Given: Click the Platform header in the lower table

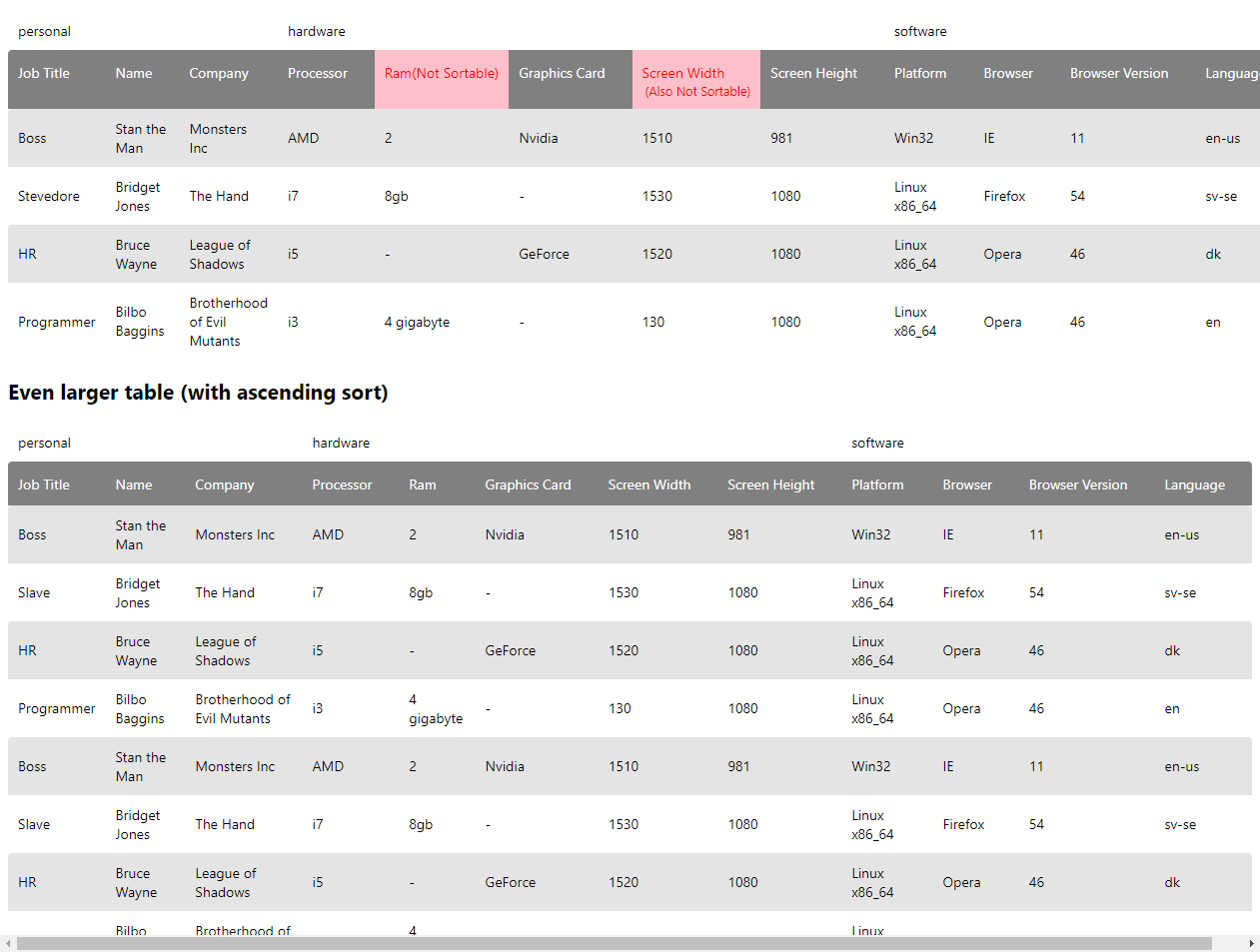Looking at the screenshot, I should click(877, 485).
